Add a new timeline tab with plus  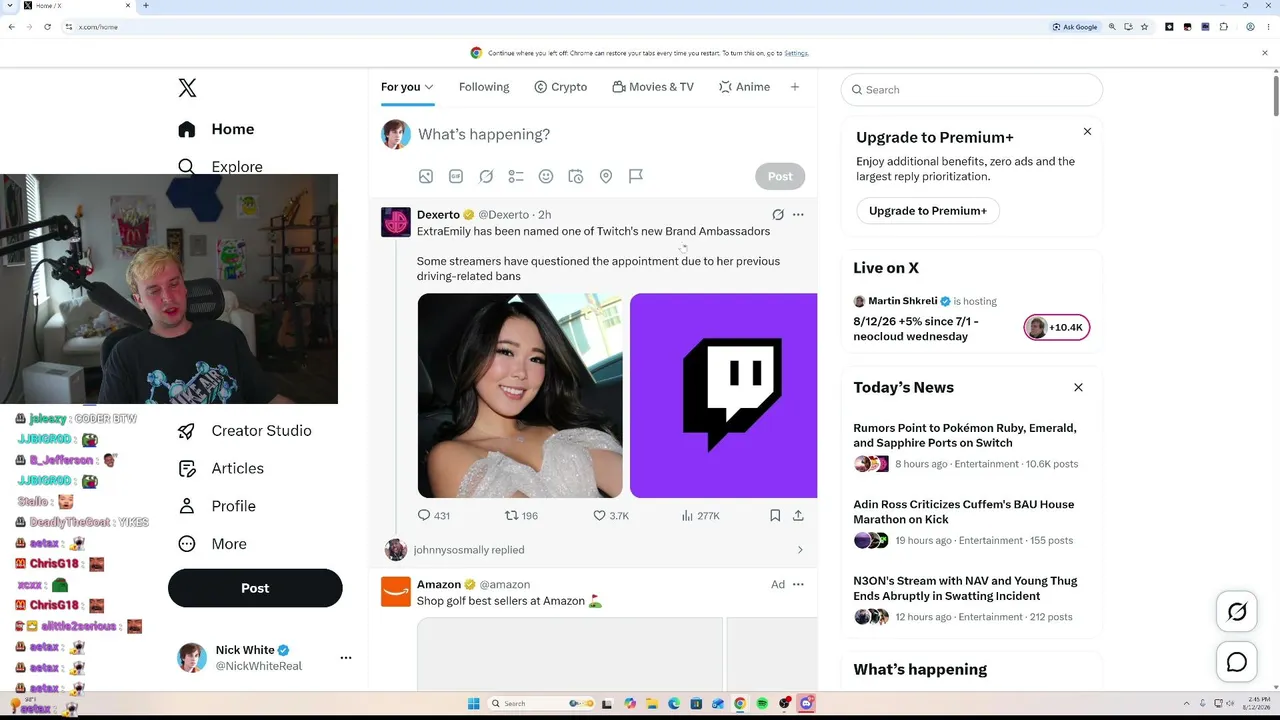[795, 87]
